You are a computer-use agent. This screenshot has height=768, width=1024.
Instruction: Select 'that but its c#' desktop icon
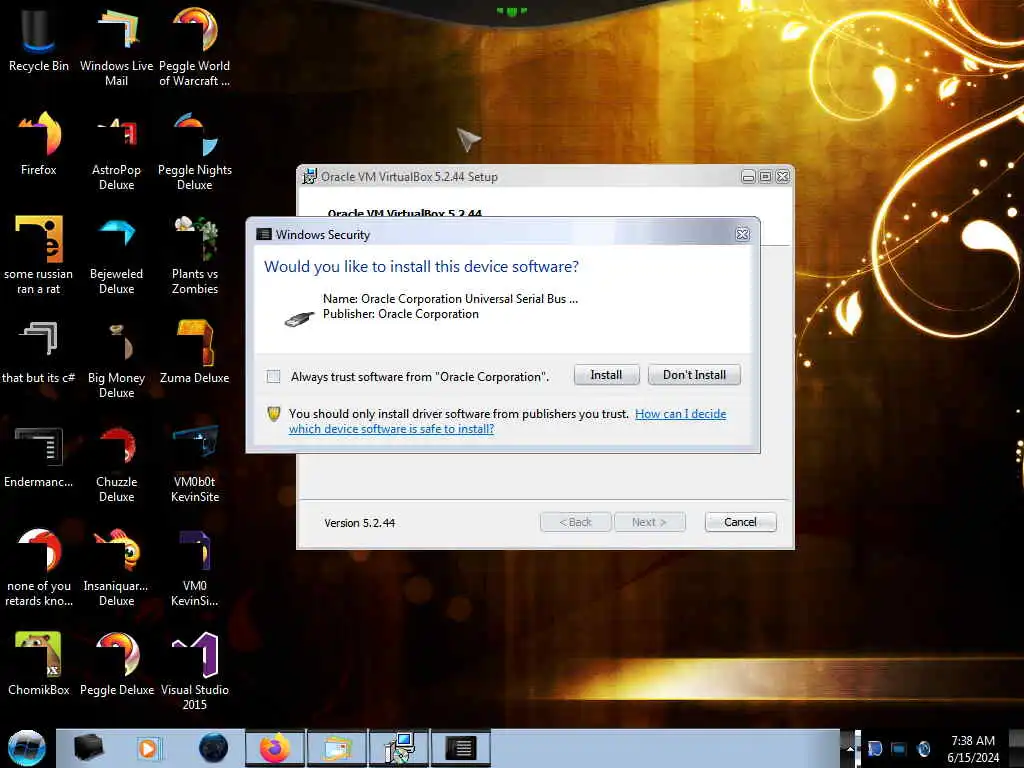tap(39, 351)
